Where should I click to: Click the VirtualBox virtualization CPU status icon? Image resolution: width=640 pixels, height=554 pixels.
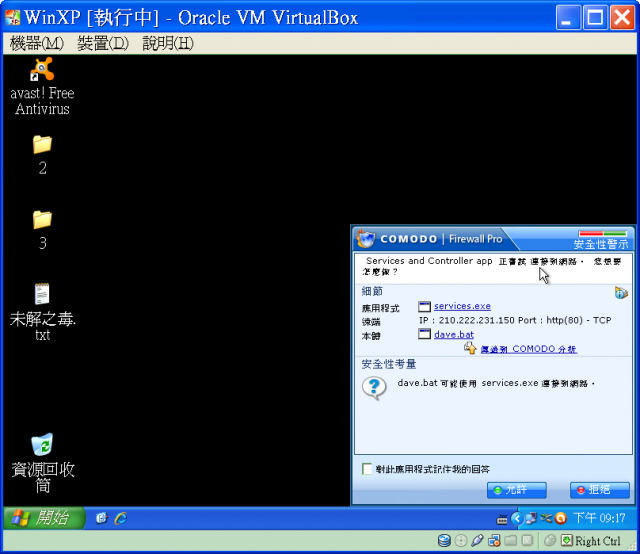[x=527, y=541]
